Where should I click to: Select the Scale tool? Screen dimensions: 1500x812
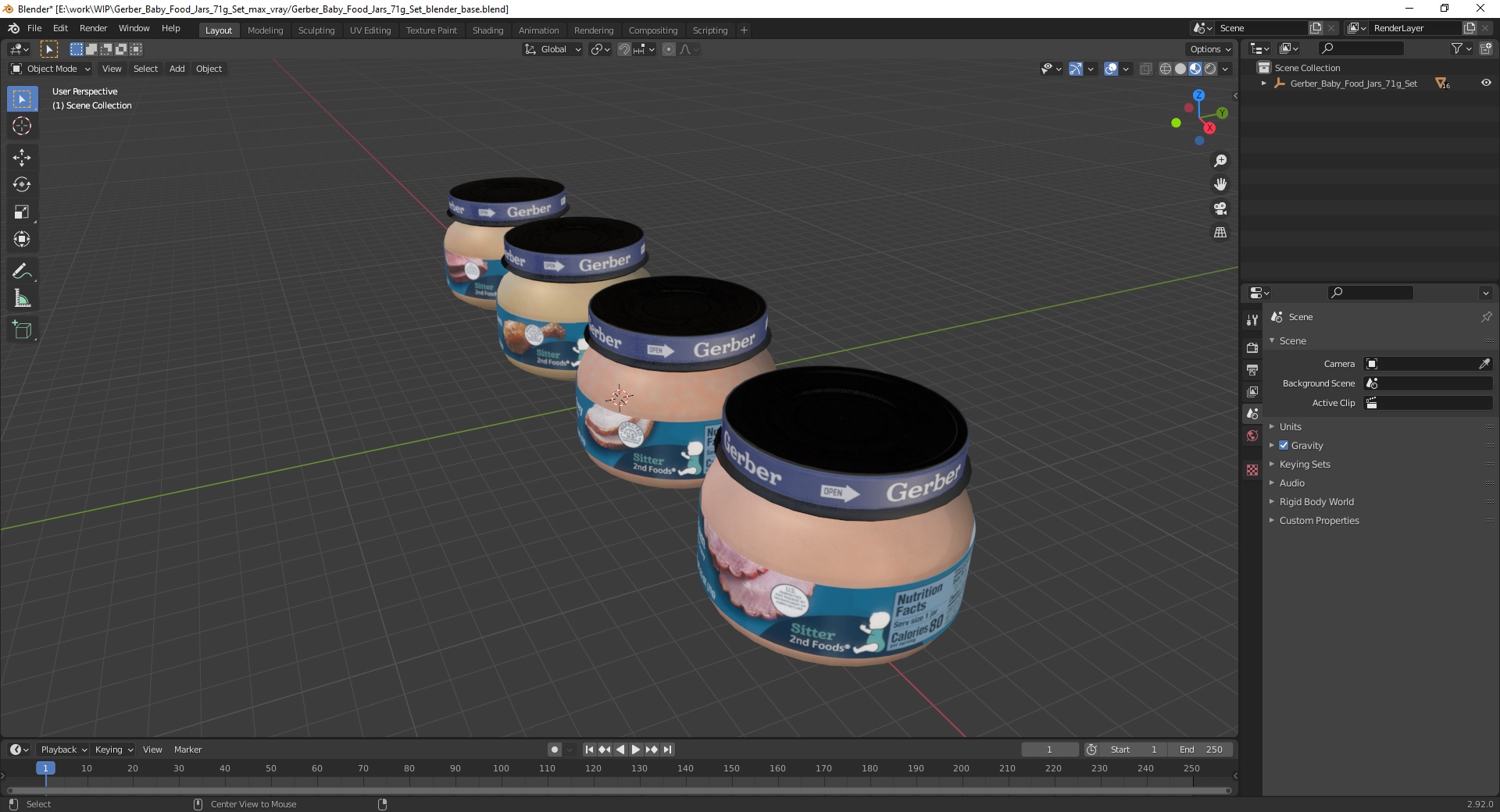pyautogui.click(x=22, y=212)
